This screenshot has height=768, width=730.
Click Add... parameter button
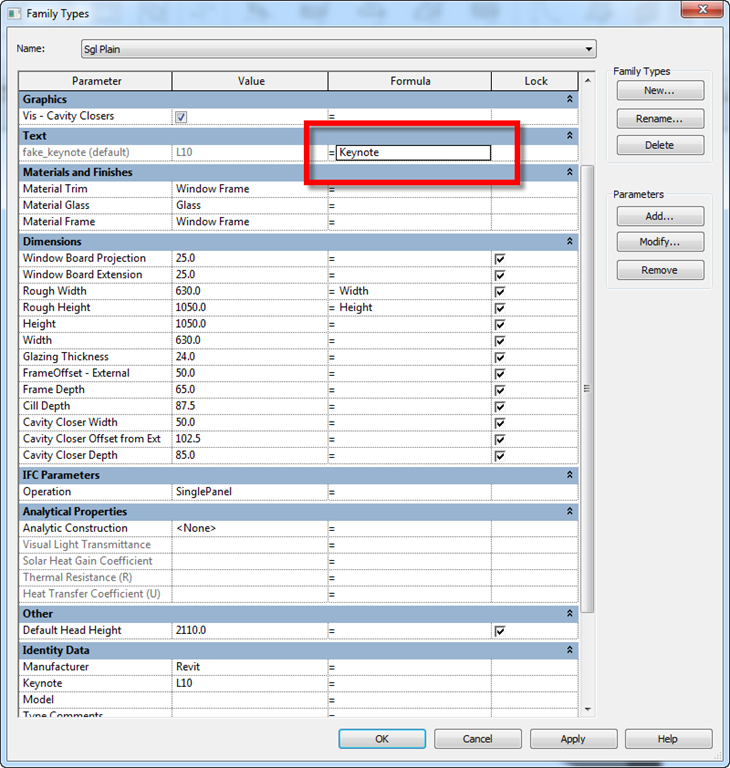[x=660, y=216]
